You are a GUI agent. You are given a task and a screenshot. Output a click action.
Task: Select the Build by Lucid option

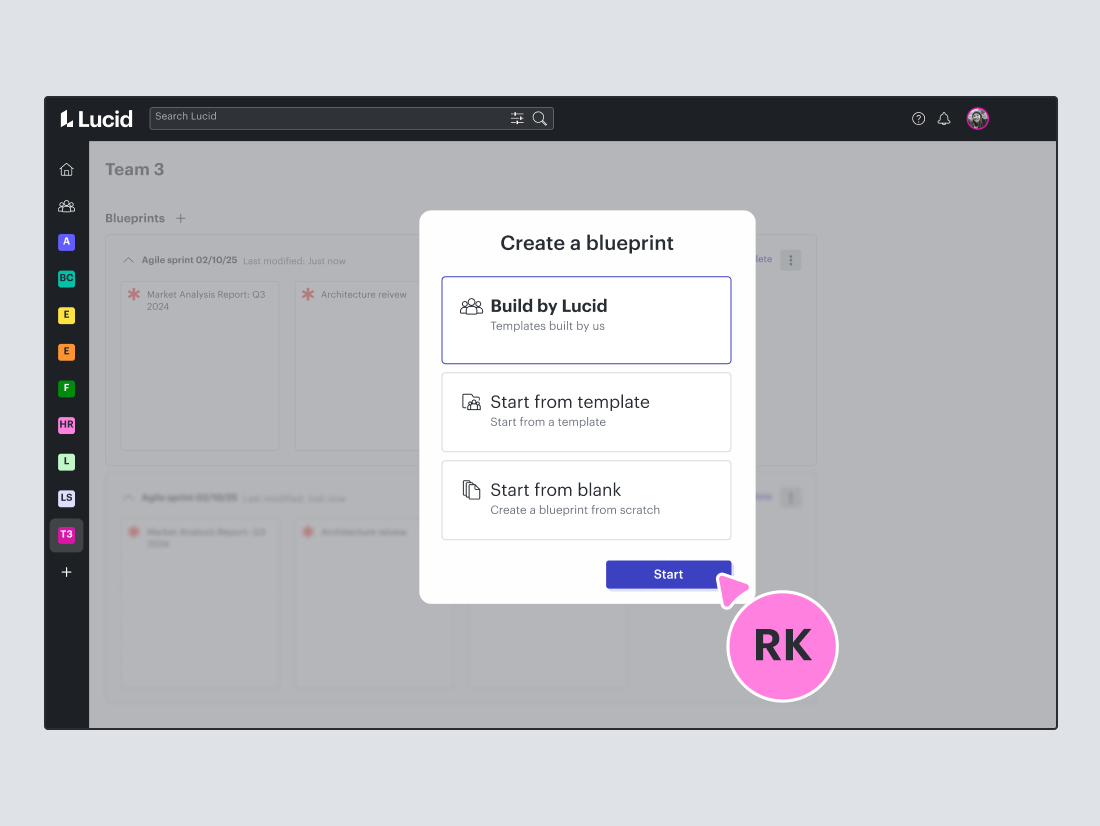coord(586,320)
